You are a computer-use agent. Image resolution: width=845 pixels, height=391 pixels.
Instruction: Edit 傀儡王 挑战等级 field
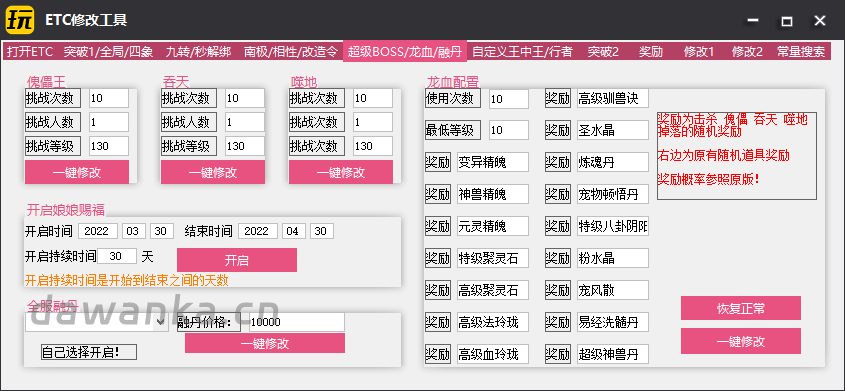(109, 146)
